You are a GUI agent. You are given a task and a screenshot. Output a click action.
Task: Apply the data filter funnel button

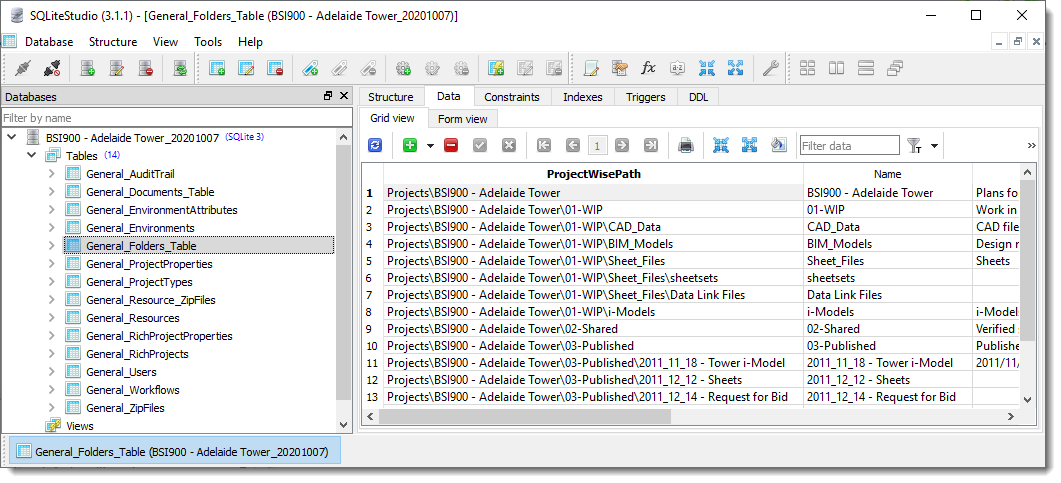914,145
